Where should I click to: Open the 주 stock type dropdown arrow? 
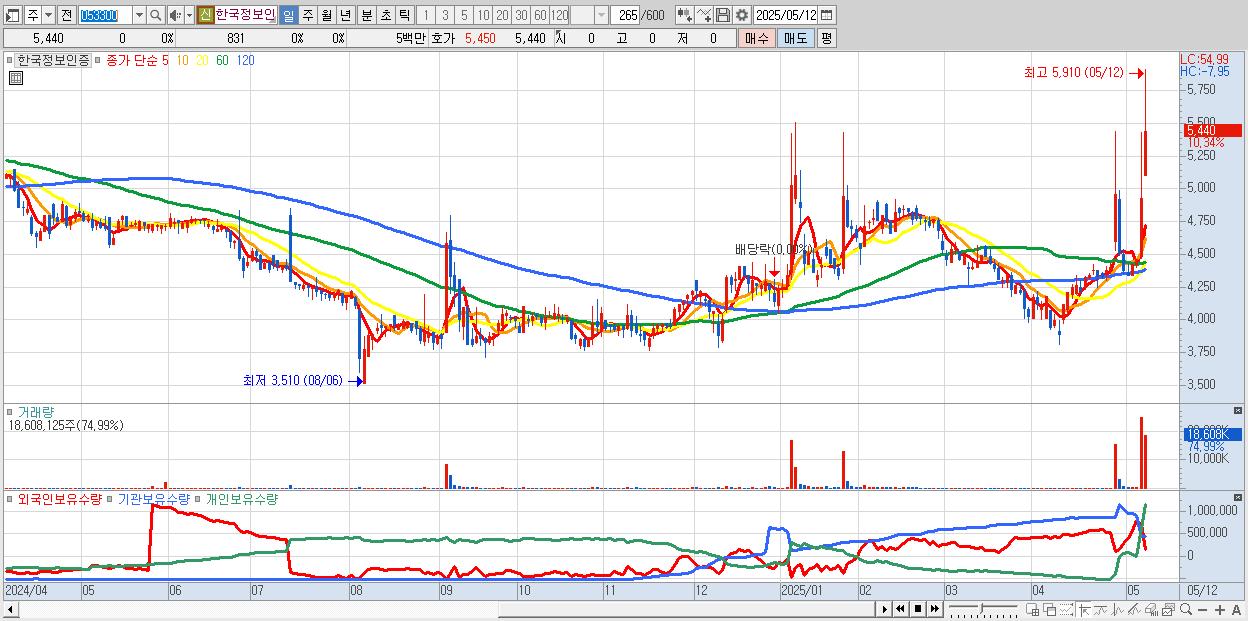click(x=48, y=15)
